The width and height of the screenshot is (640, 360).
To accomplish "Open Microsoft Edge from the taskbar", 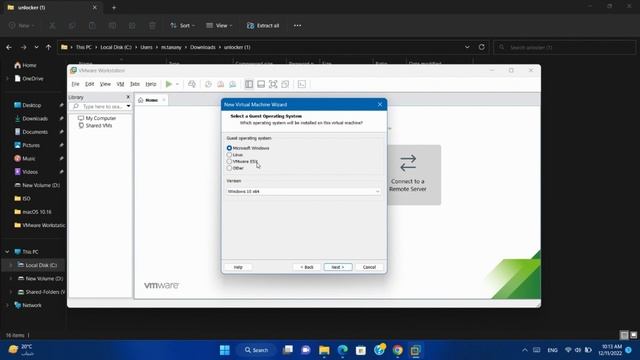I will [x=343, y=350].
